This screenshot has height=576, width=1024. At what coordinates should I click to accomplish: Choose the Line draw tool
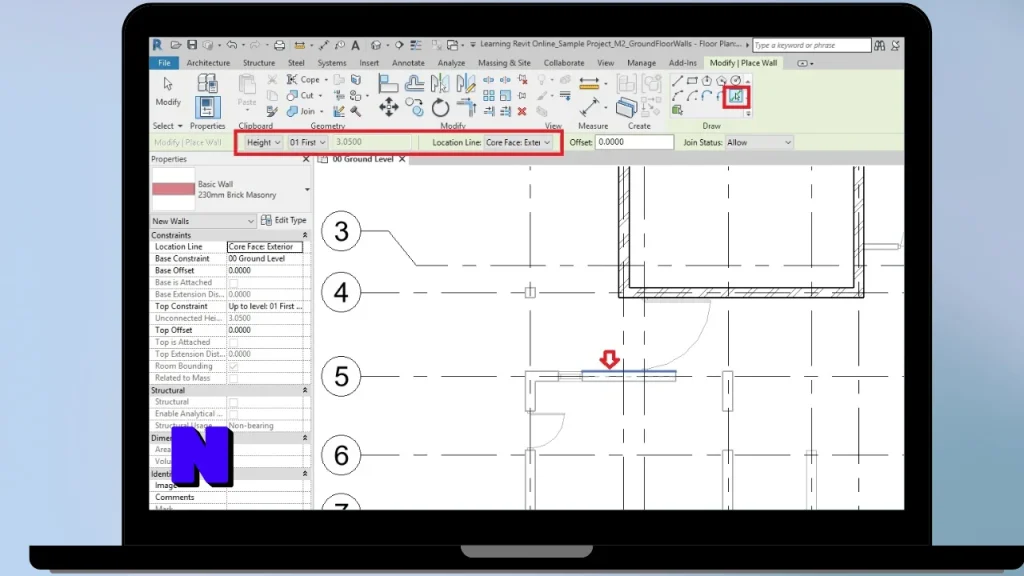tap(677, 81)
